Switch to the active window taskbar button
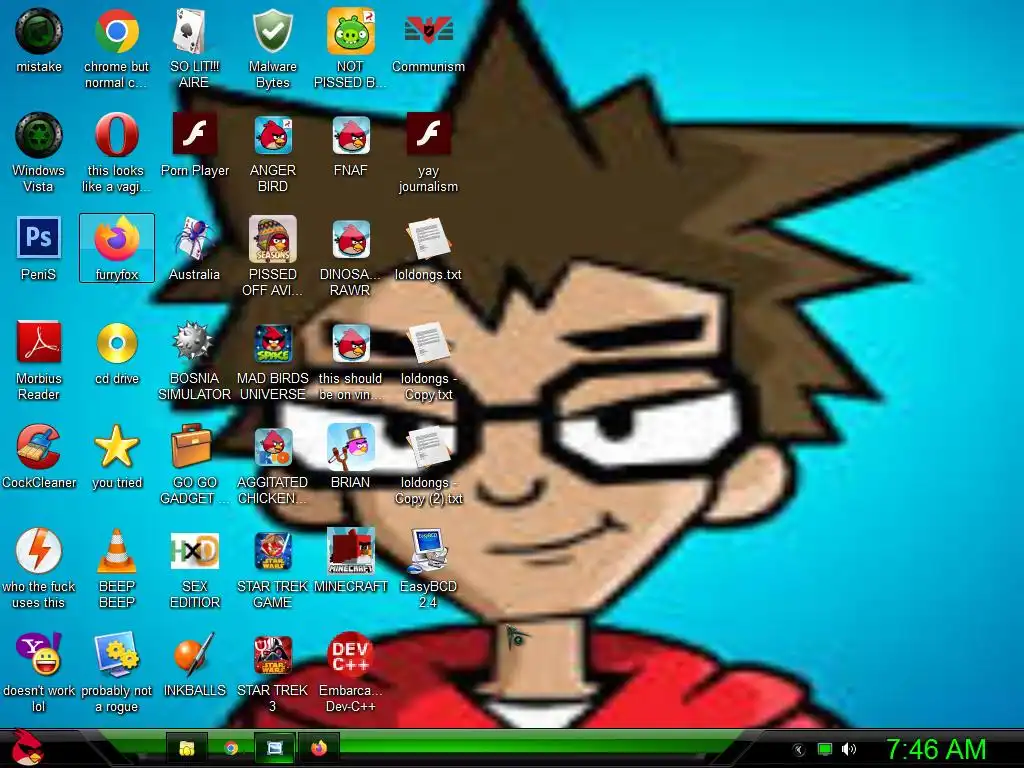The width and height of the screenshot is (1024, 768). coord(275,748)
